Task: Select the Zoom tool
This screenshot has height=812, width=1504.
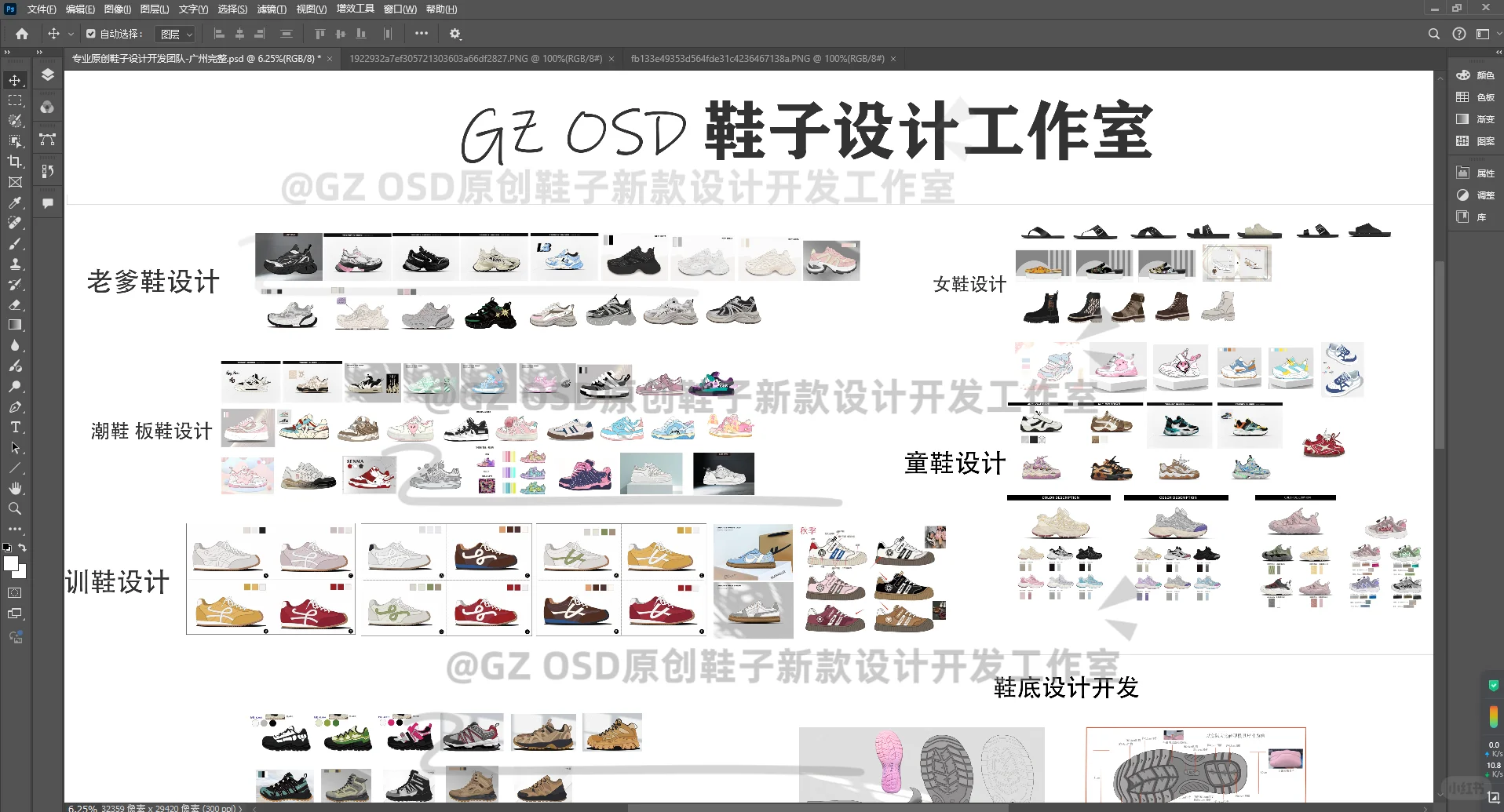Action: (x=14, y=508)
